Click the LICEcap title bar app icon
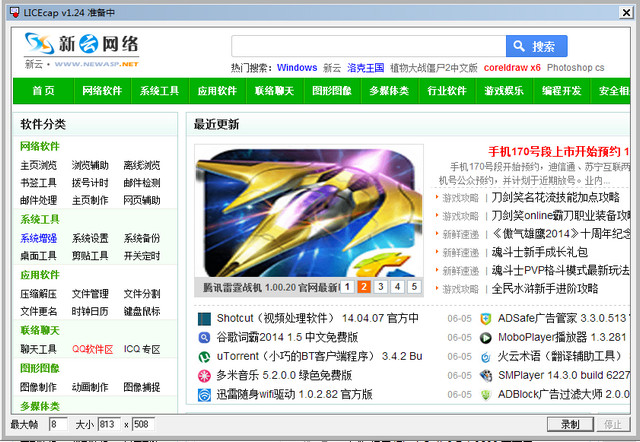640x442 pixels. tap(14, 13)
